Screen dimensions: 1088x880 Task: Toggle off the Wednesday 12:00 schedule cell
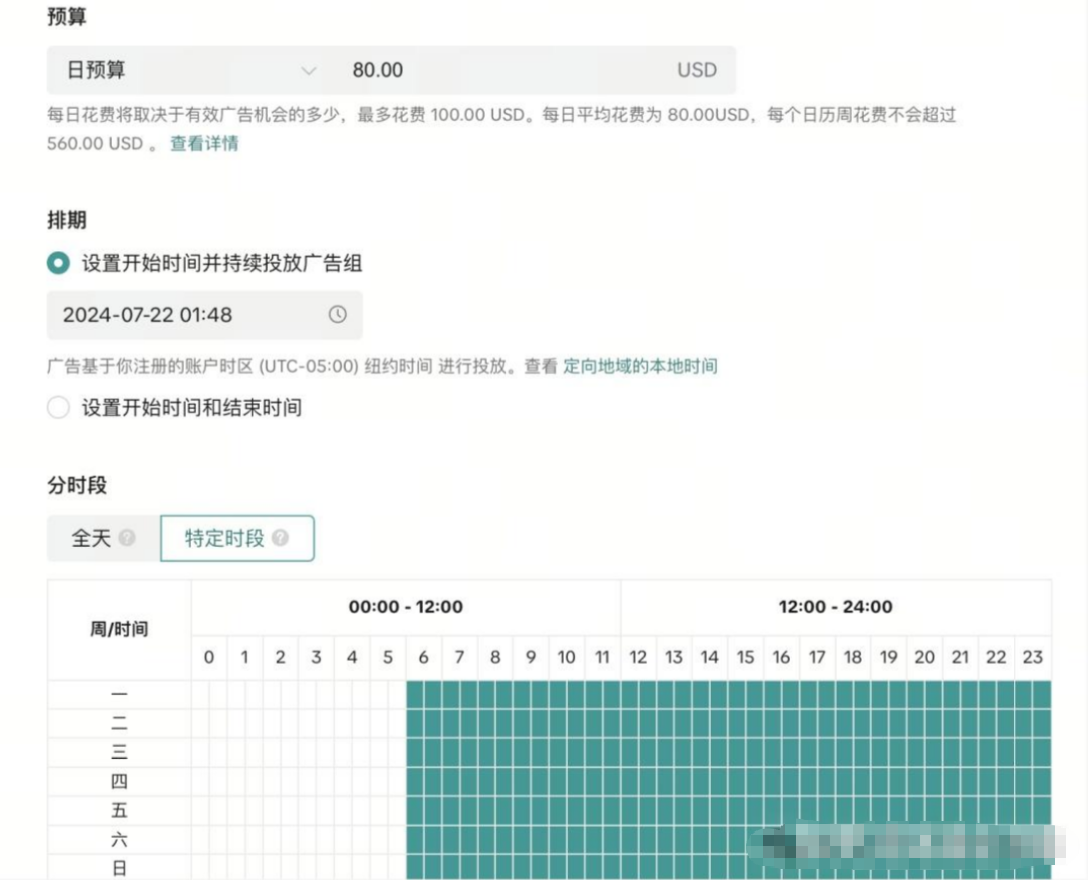click(x=638, y=752)
